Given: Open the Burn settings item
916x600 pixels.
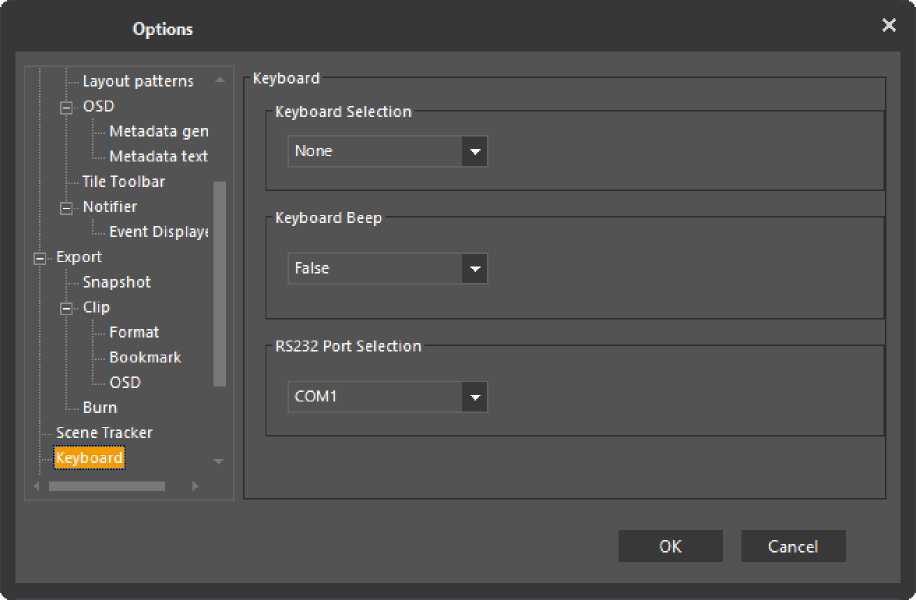Looking at the screenshot, I should (x=99, y=408).
